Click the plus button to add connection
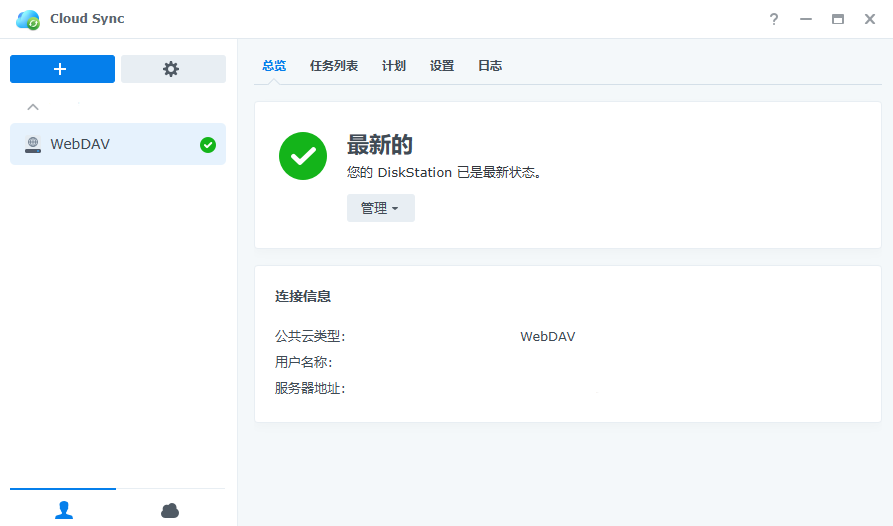The height and width of the screenshot is (526, 893). [x=62, y=69]
